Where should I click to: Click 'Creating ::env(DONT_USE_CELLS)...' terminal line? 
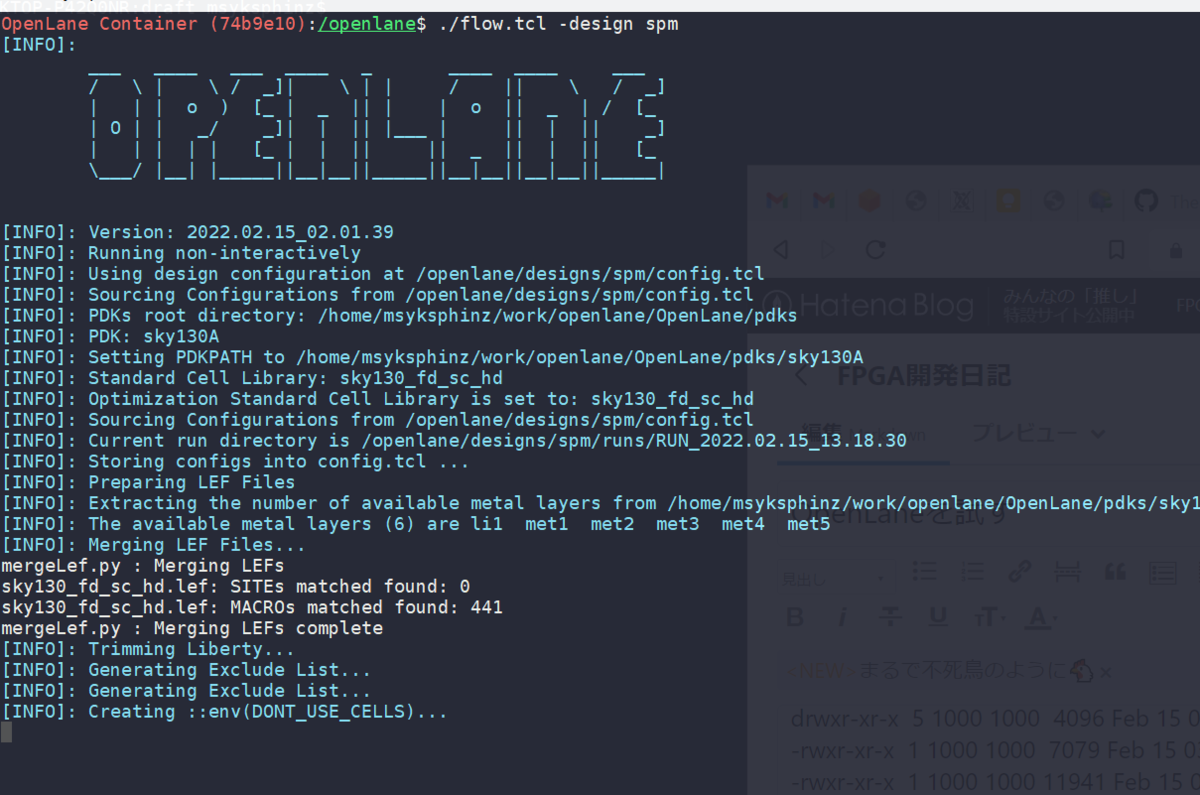(225, 712)
